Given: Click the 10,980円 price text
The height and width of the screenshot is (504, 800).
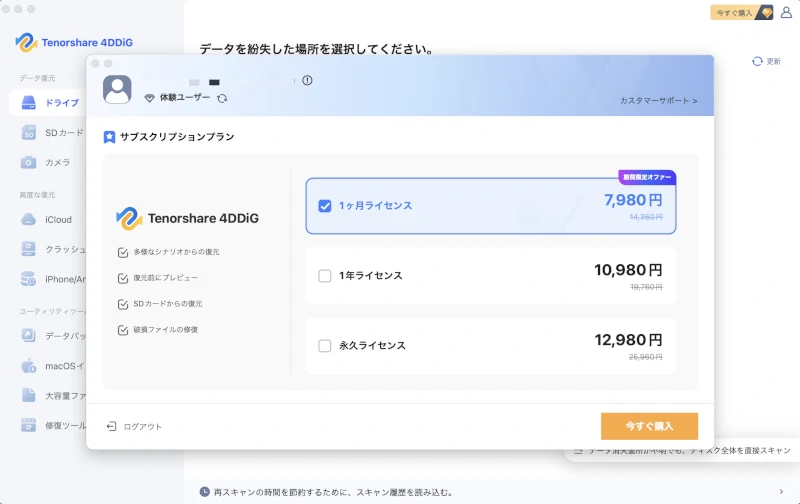Looking at the screenshot, I should (628, 270).
